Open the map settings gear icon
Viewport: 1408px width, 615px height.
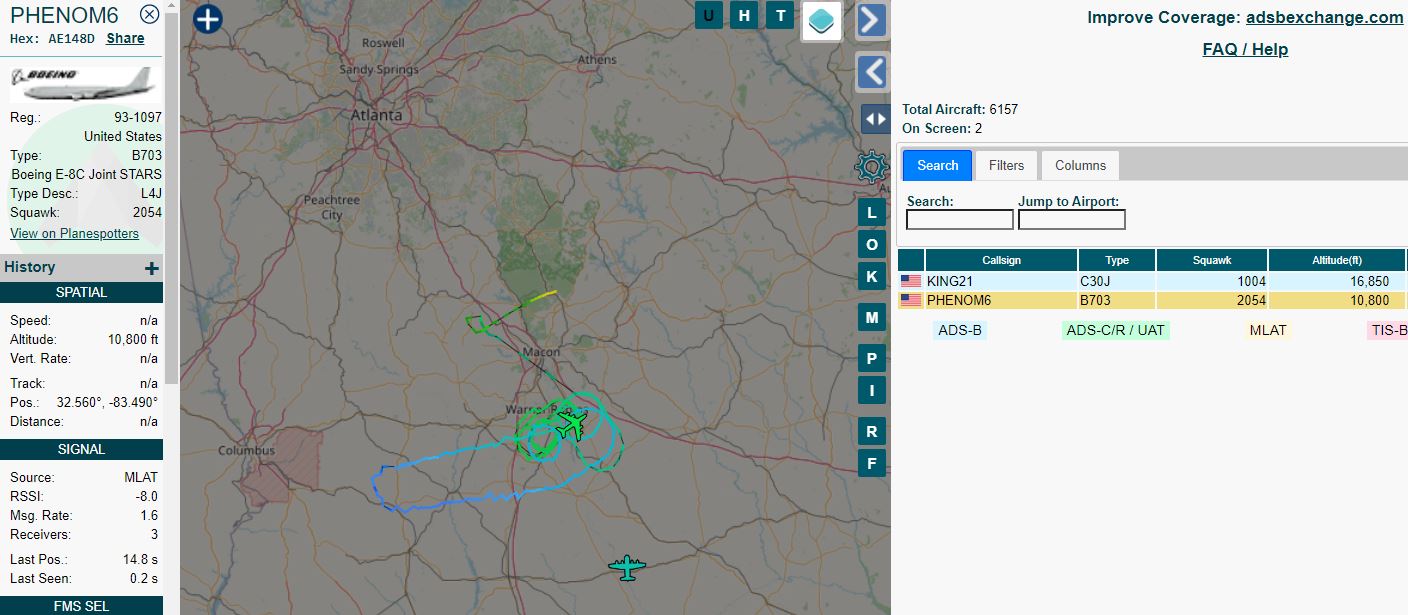(x=872, y=166)
